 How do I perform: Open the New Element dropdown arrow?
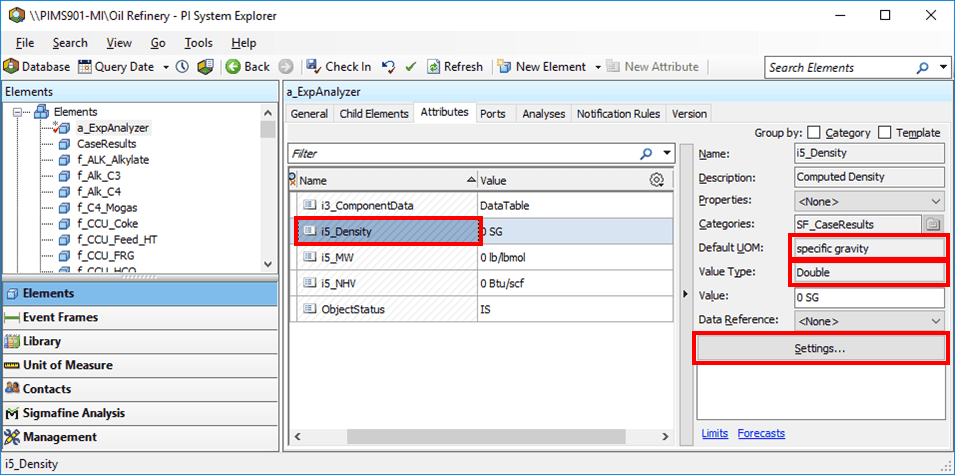pos(597,67)
